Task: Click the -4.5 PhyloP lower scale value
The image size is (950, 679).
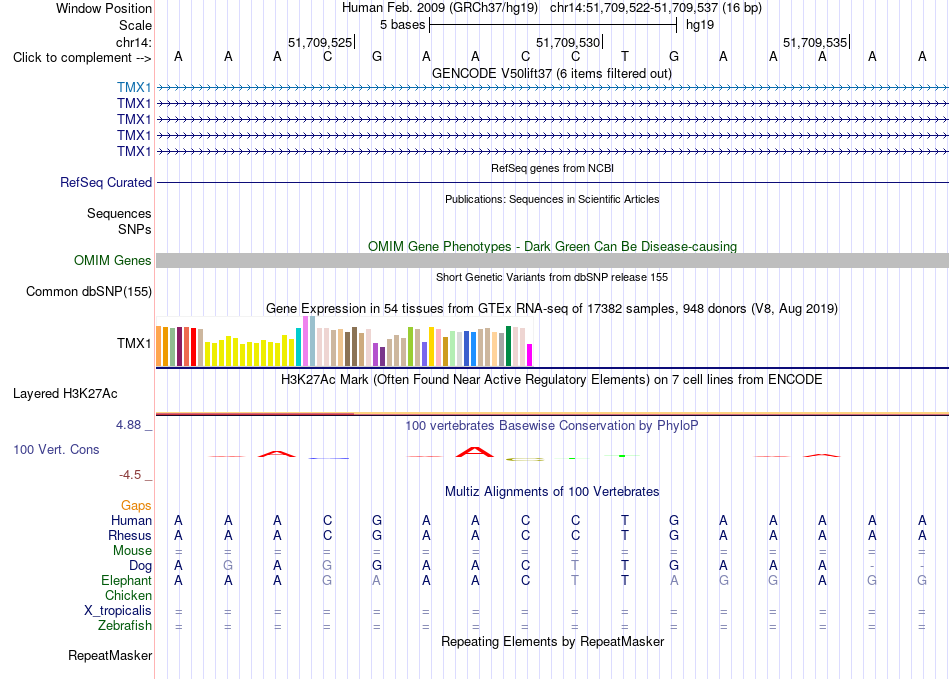Action: pos(130,475)
